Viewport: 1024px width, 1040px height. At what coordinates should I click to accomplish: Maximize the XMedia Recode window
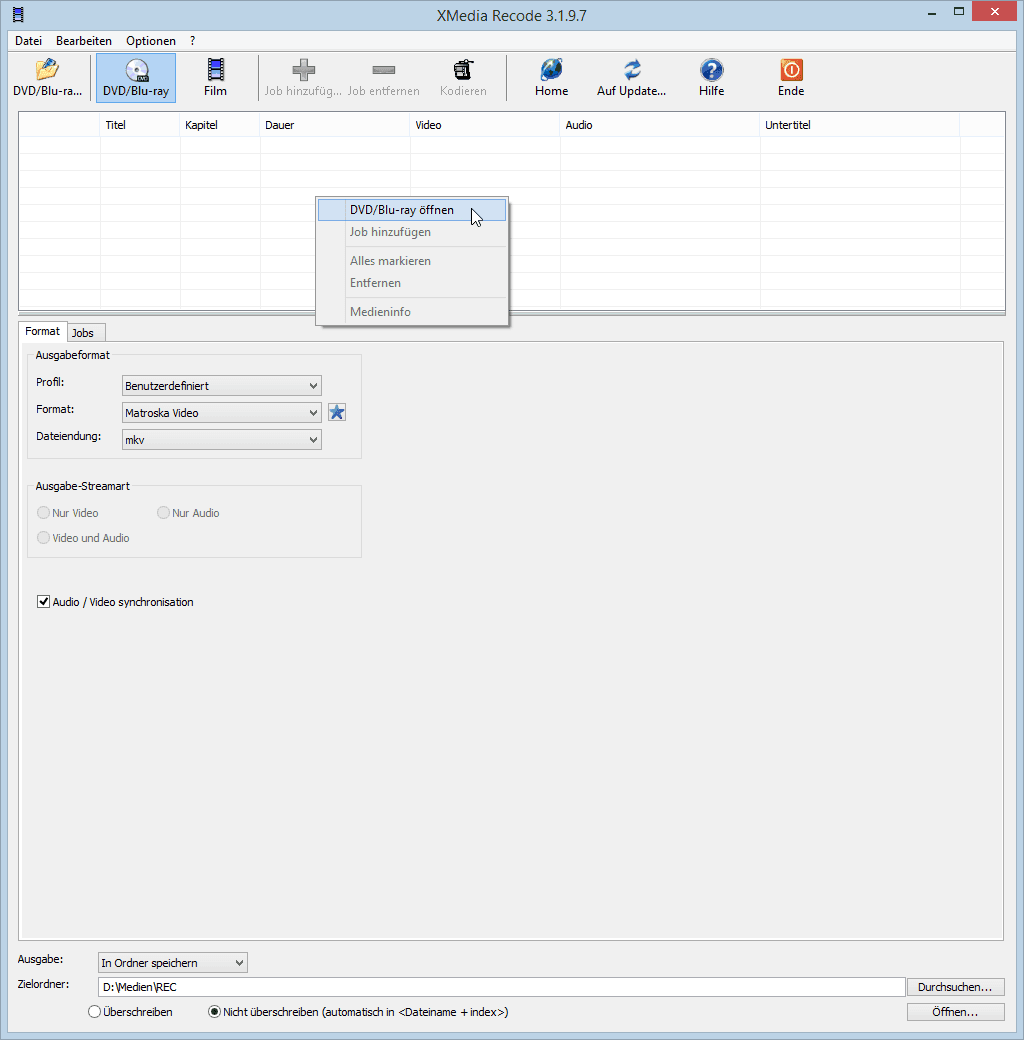tap(958, 12)
